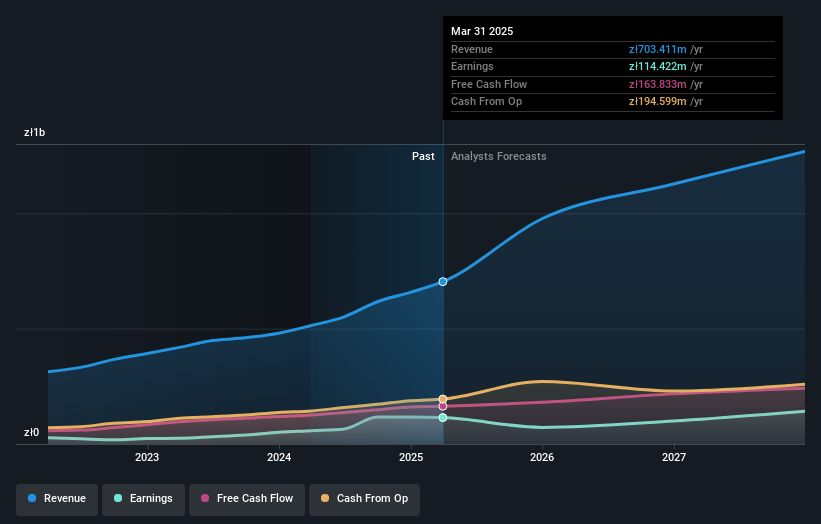Toggle the Revenue legend button
Viewport: 821px width, 524px height.
(x=57, y=499)
